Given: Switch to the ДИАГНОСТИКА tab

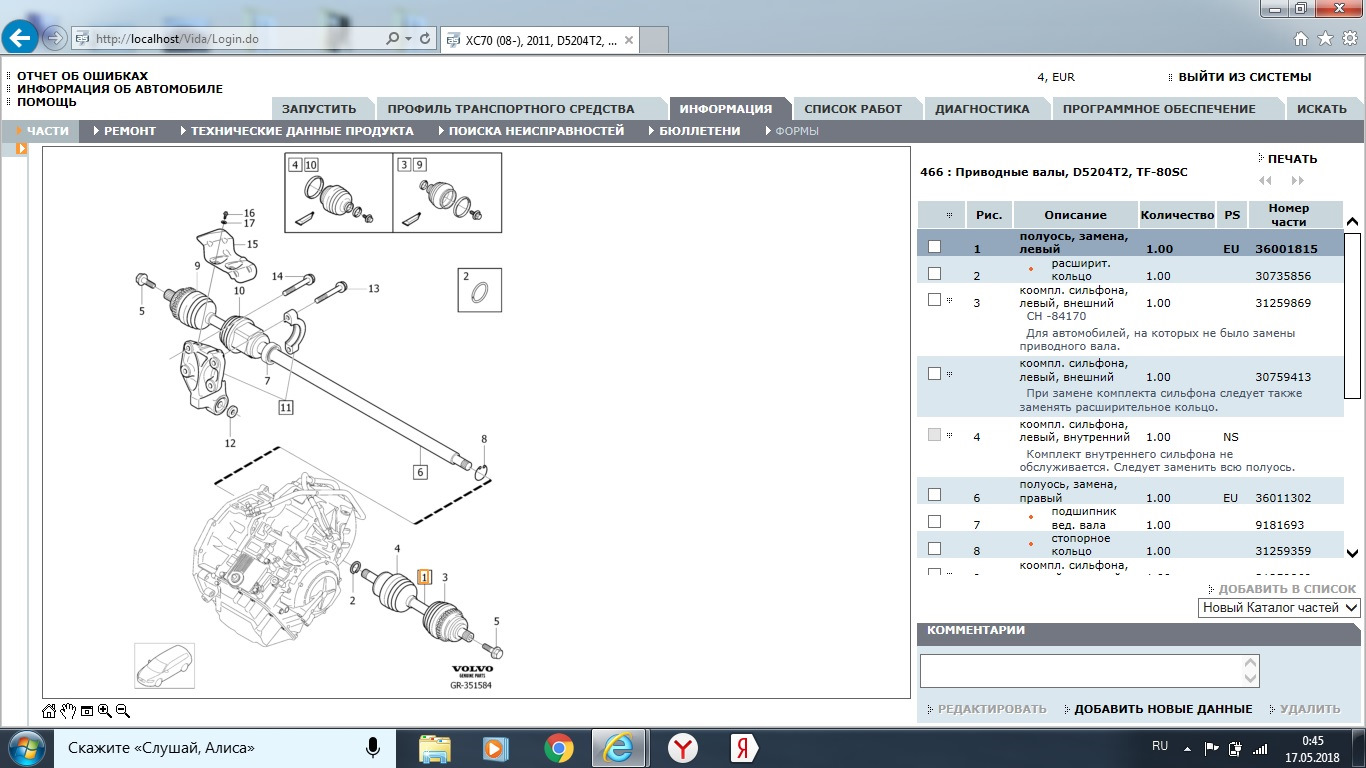Looking at the screenshot, I should click(981, 109).
